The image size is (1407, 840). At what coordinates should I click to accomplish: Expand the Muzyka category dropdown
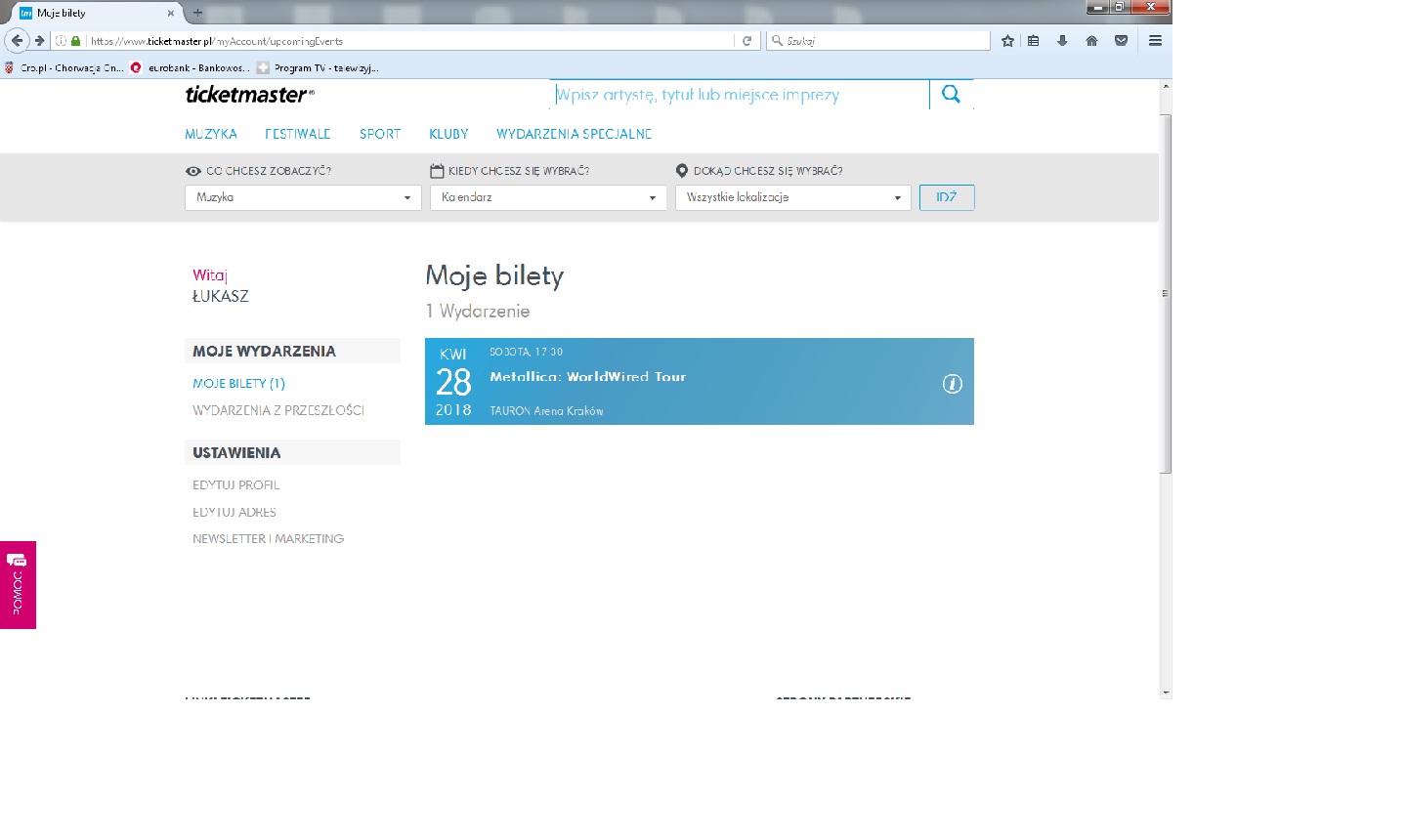click(x=302, y=197)
